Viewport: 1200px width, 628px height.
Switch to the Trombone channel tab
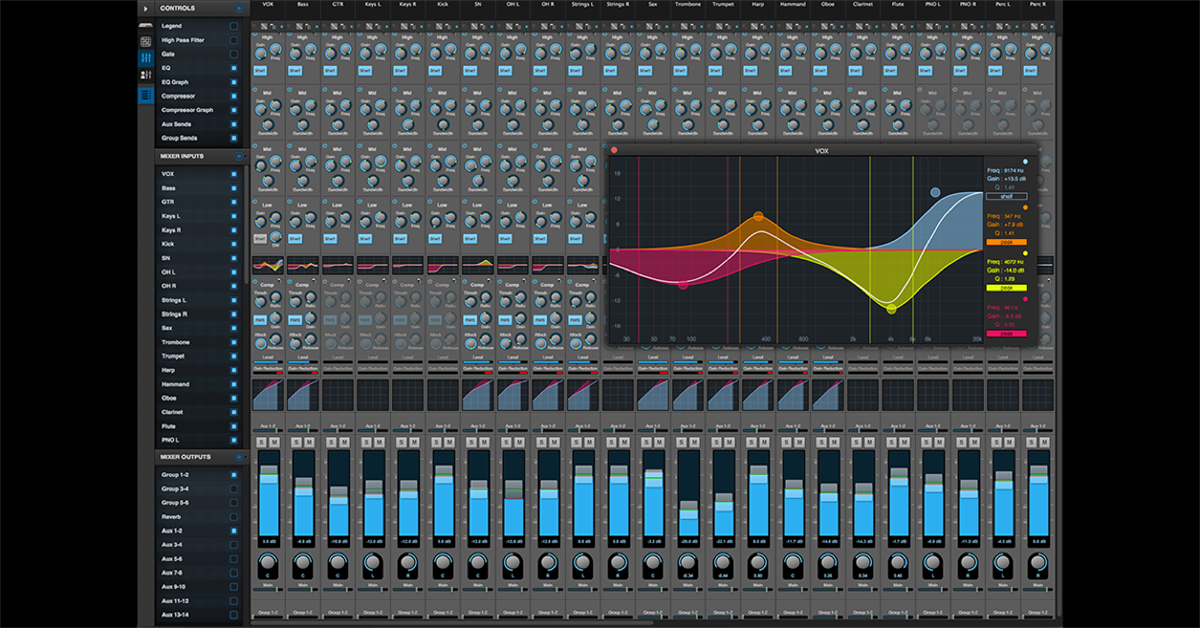pos(688,5)
